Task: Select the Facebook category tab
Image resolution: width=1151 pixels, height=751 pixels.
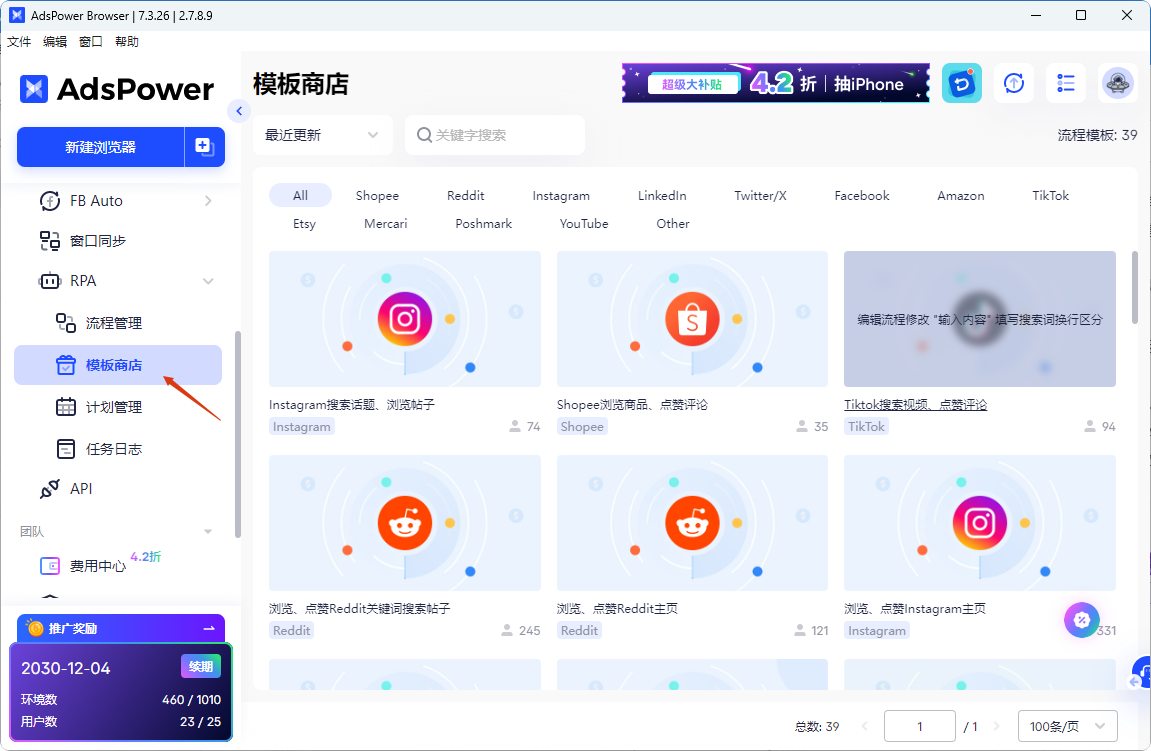Action: coord(862,195)
